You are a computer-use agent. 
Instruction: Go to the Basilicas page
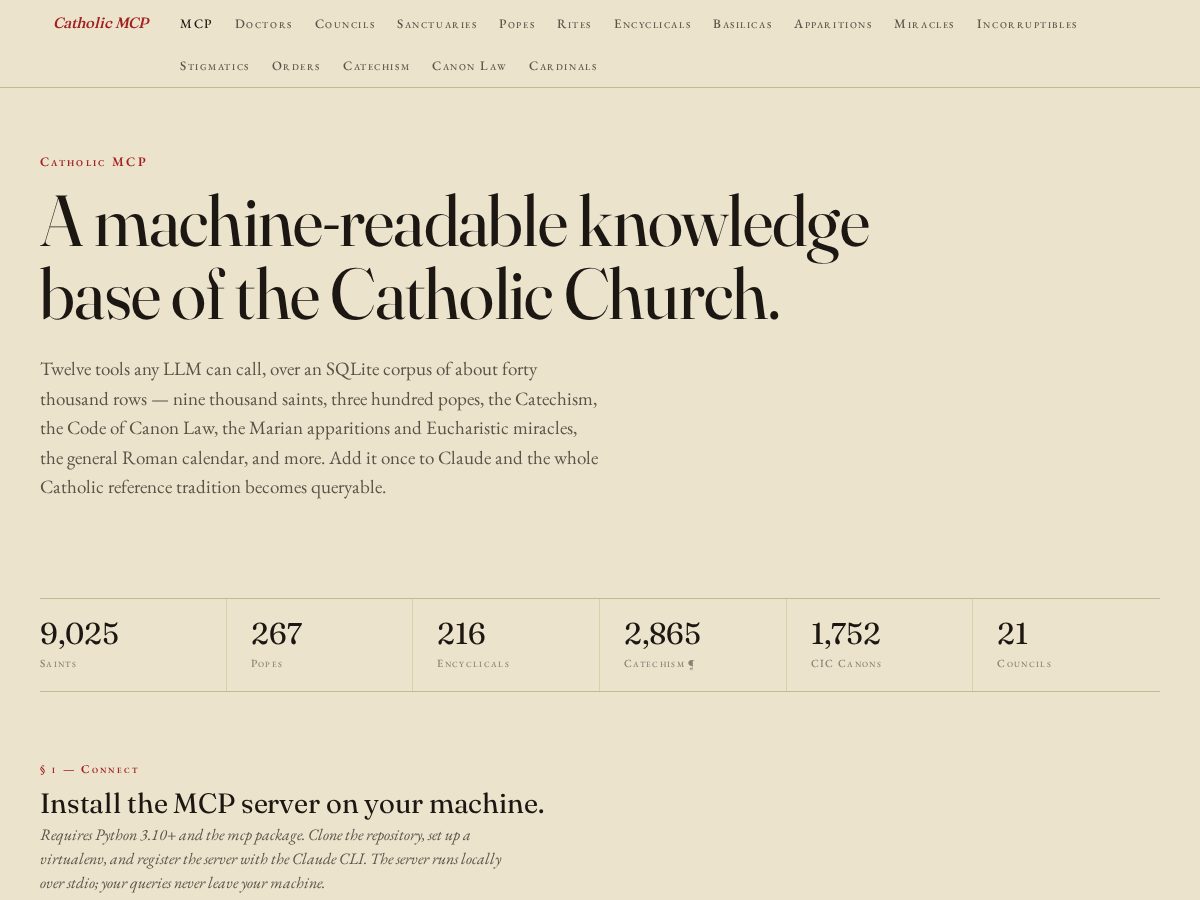tap(742, 24)
